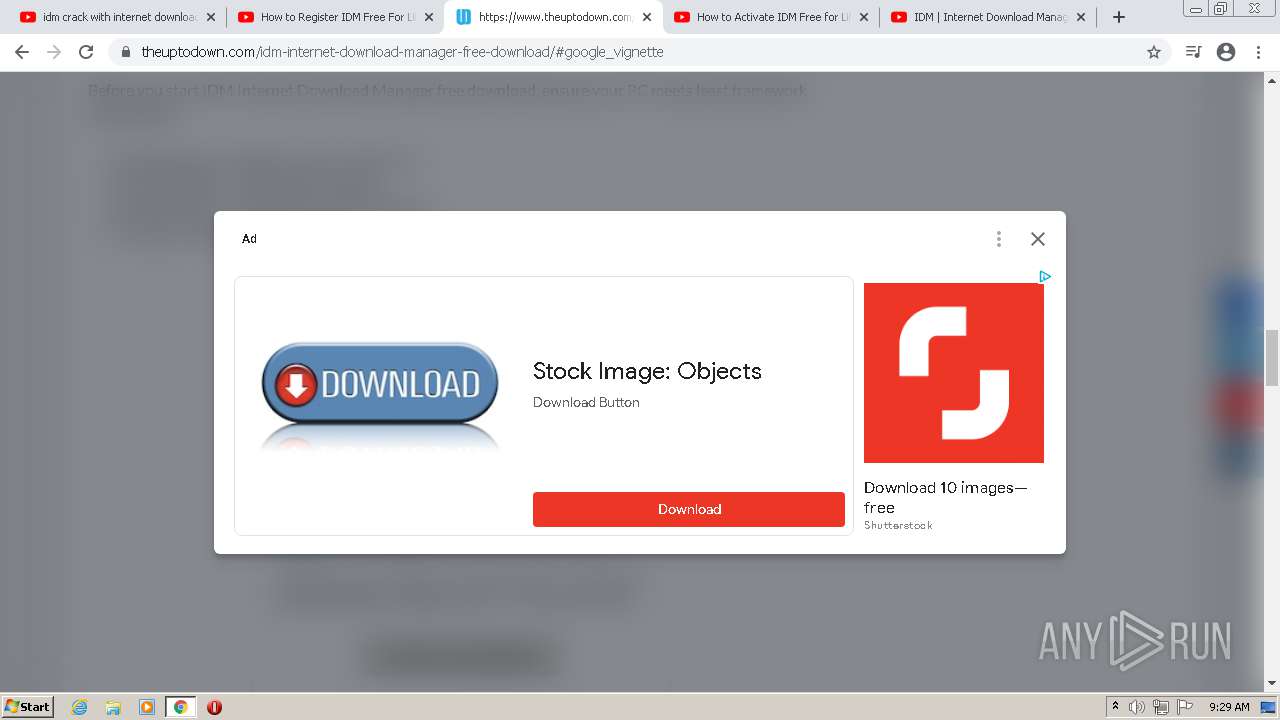Bookmark this page with the star
This screenshot has width=1280, height=720.
1154,52
